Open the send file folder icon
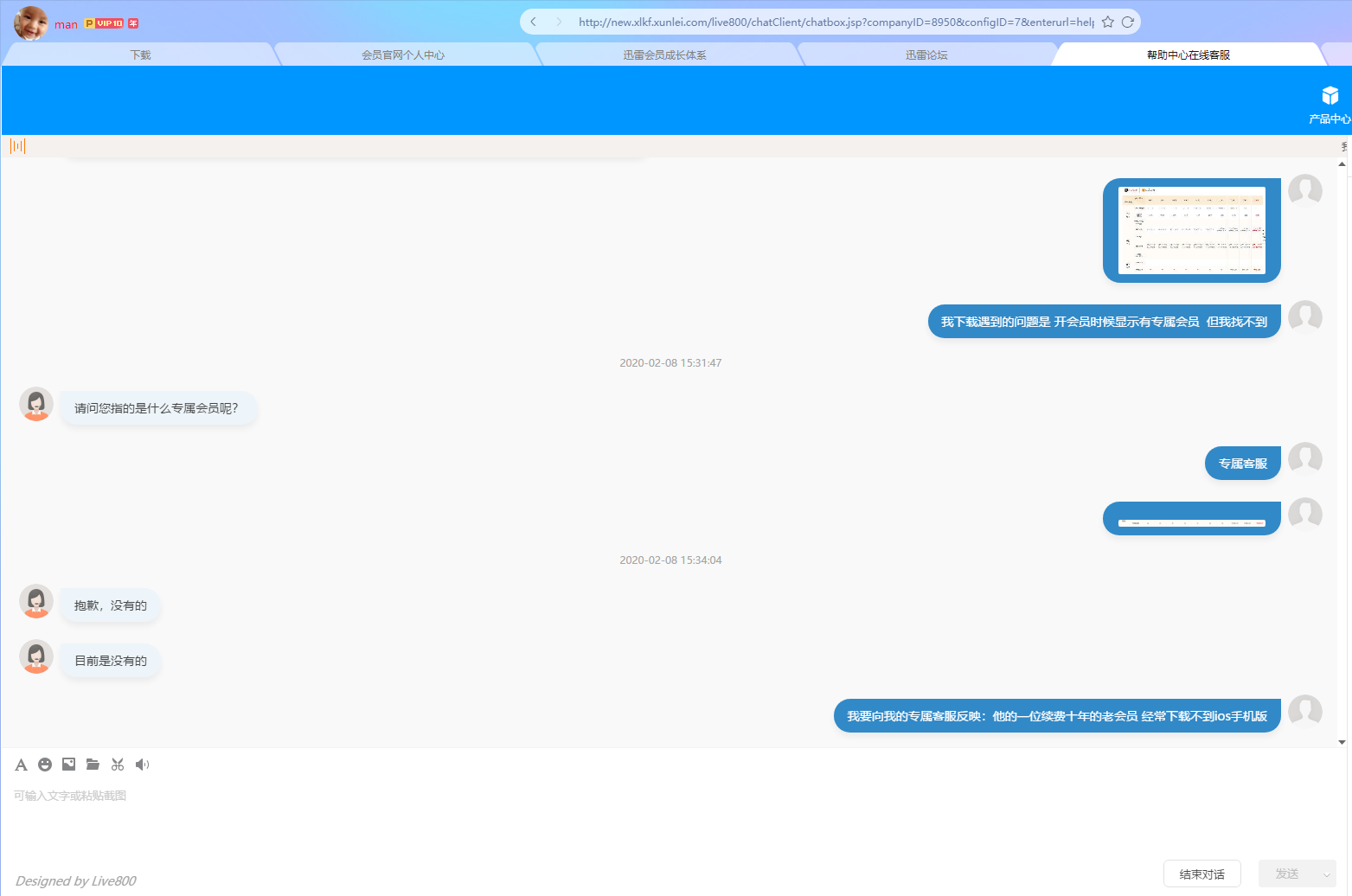 point(93,765)
